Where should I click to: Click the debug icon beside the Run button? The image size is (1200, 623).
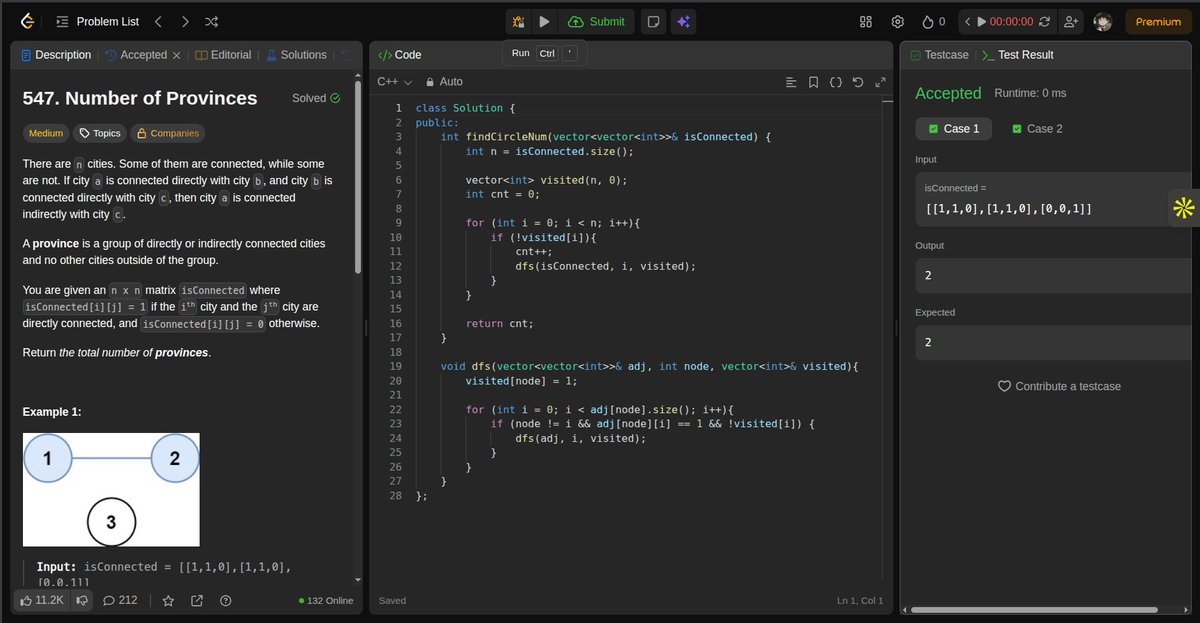pos(518,21)
